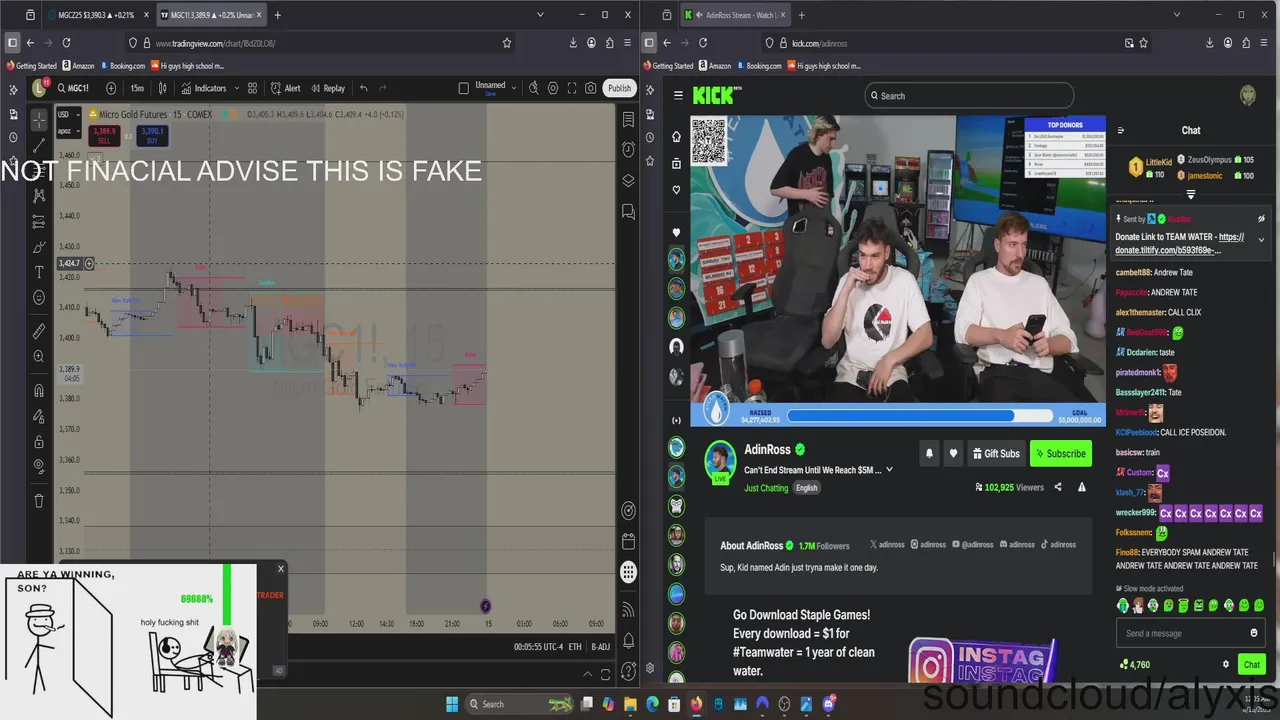Open the donate.tiltify.com link in chat
Screen dimensions: 1280x720
pyautogui.click(x=1180, y=243)
